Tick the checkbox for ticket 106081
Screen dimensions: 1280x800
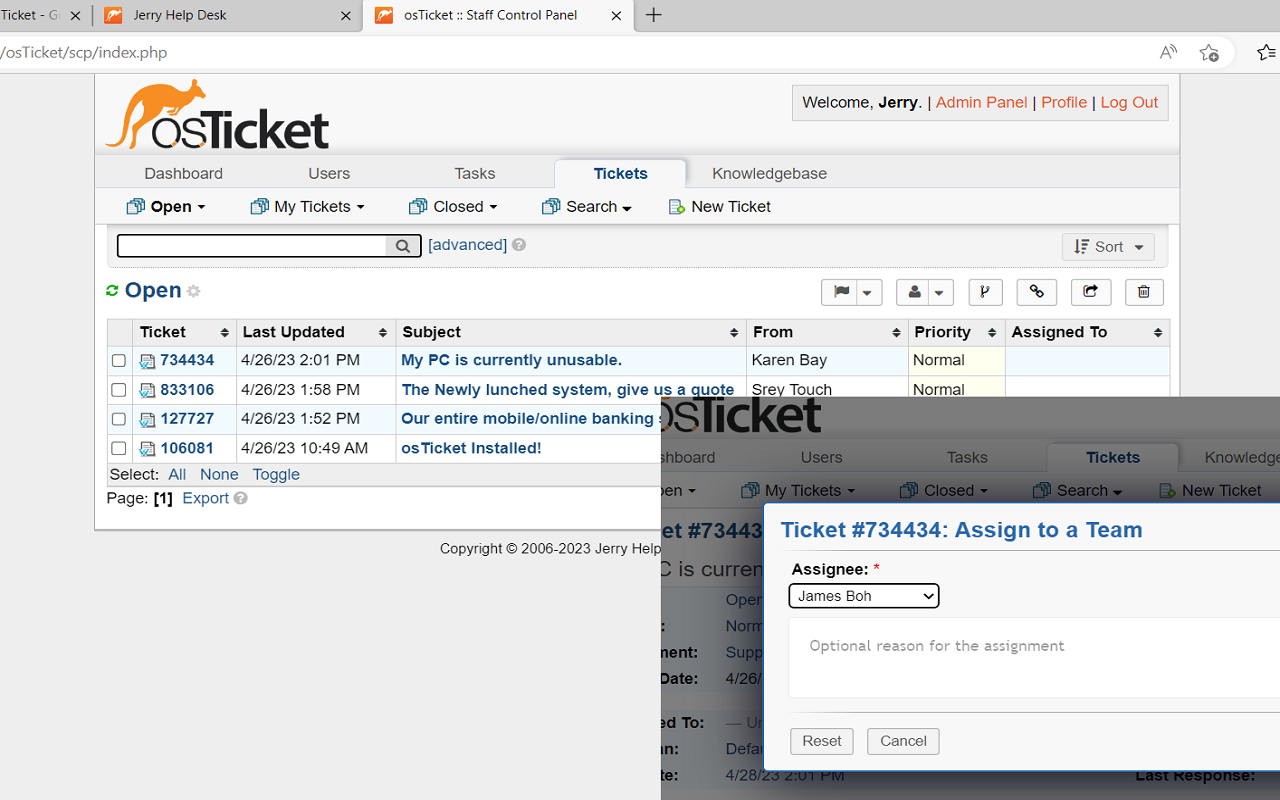(x=118, y=448)
